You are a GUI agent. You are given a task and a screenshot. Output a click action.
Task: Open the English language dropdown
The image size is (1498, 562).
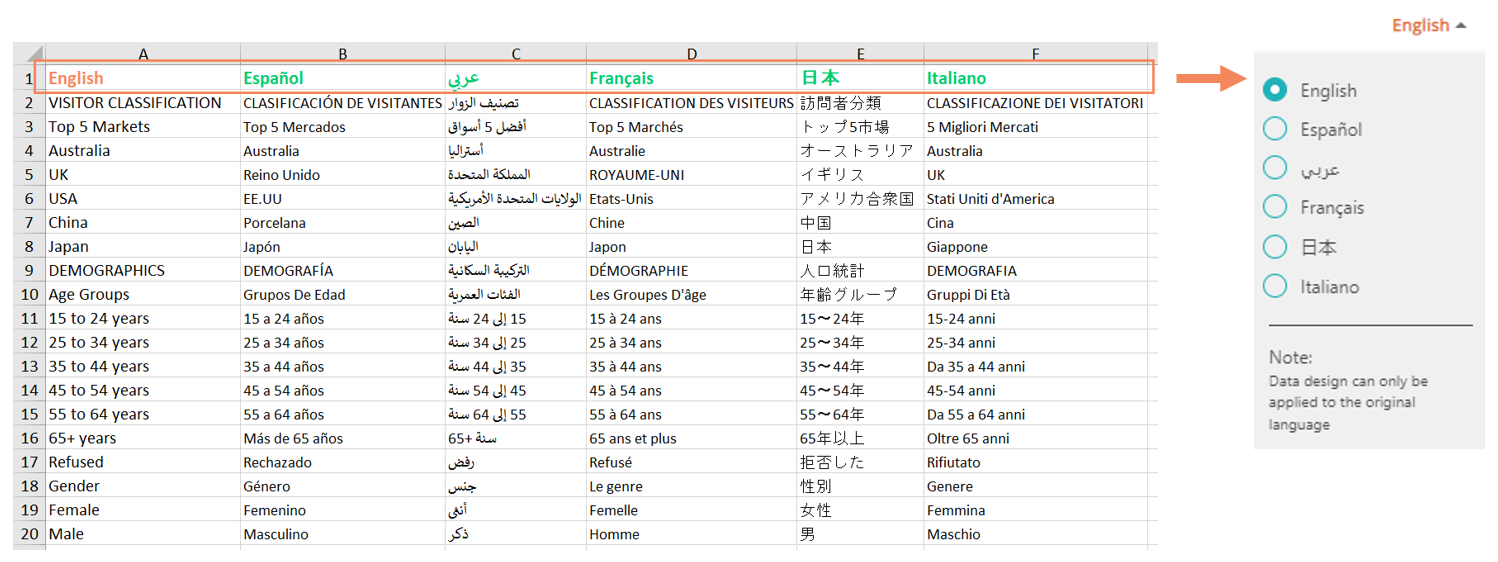click(1428, 26)
